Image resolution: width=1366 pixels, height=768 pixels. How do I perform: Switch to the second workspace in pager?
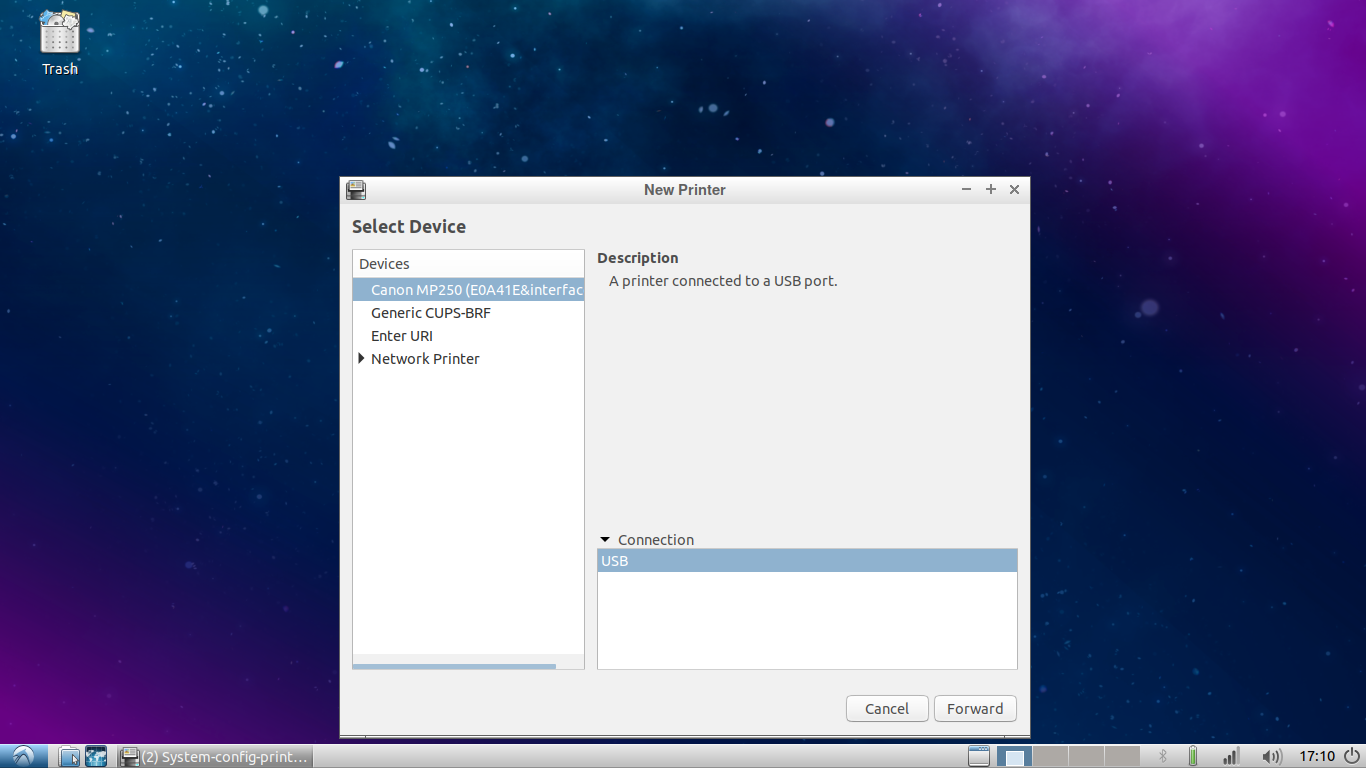tap(1051, 757)
